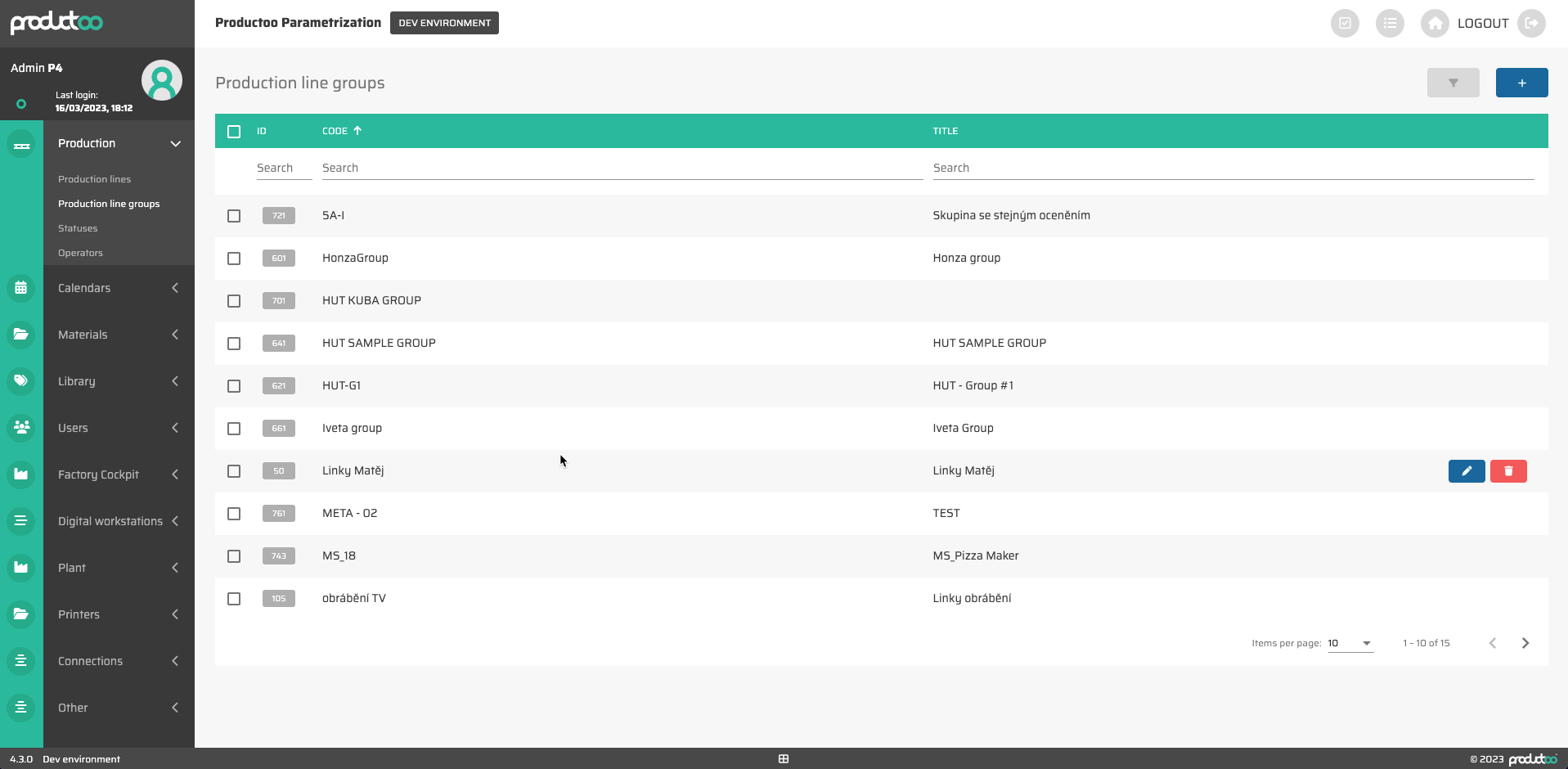Click the user avatar icon
Viewport: 1568px width, 769px height.
click(x=161, y=81)
